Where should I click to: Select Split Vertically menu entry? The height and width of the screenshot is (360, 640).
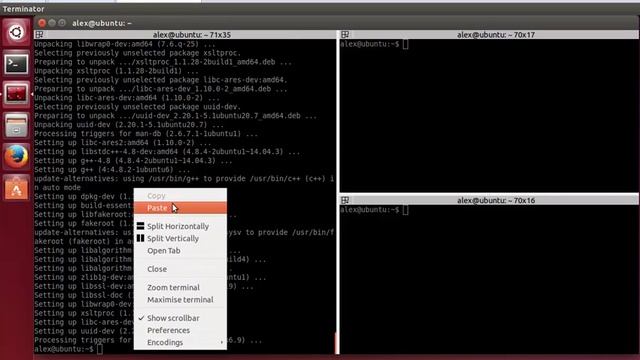(x=180, y=238)
